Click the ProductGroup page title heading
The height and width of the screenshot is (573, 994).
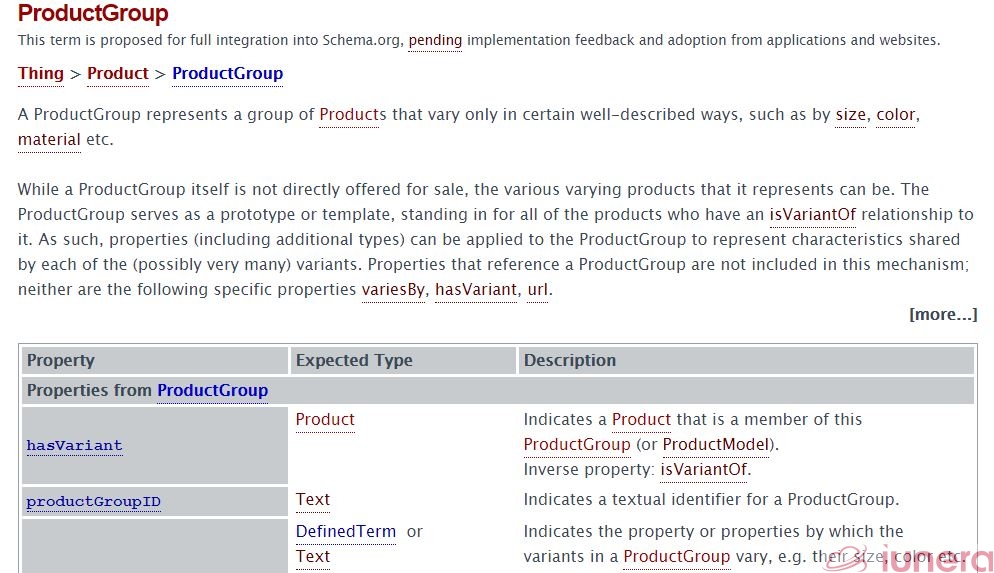click(93, 14)
